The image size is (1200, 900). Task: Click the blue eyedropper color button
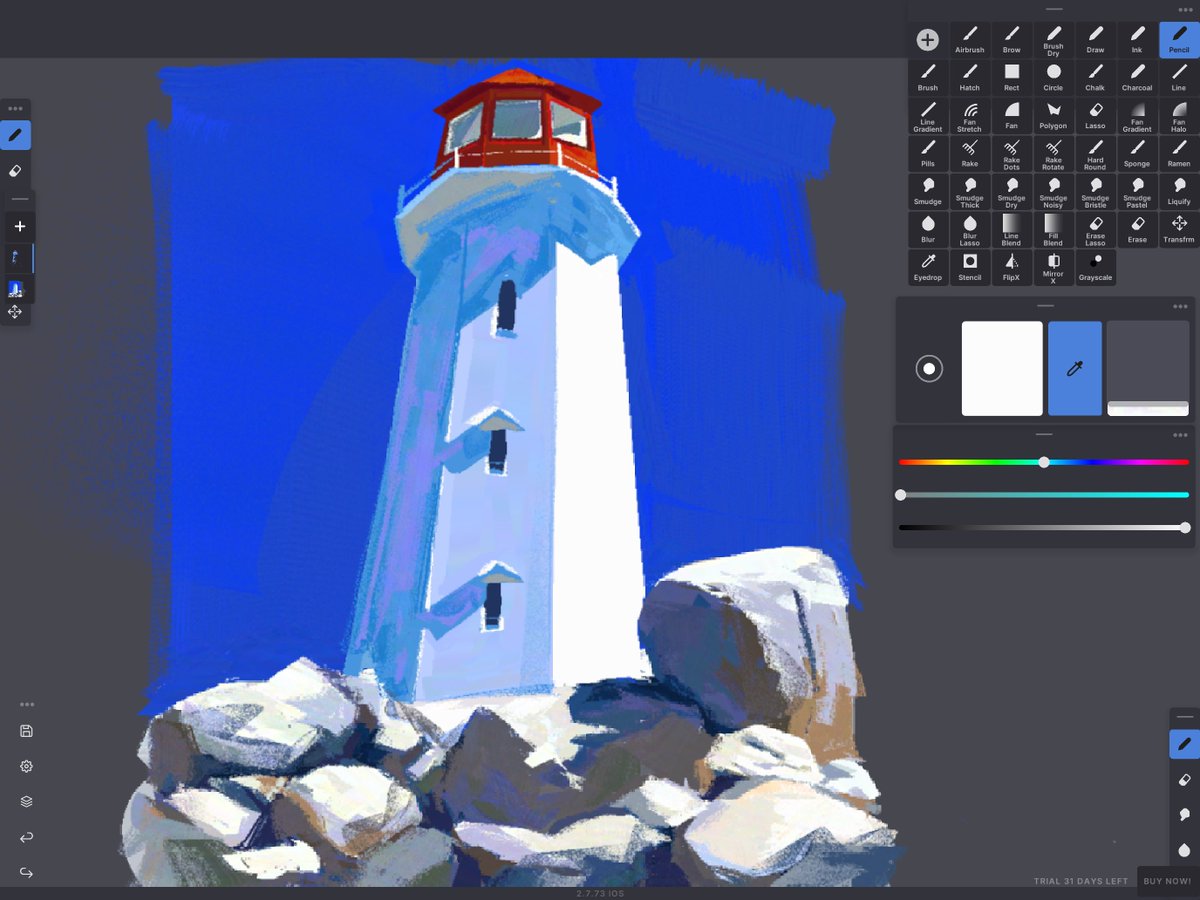point(1075,368)
